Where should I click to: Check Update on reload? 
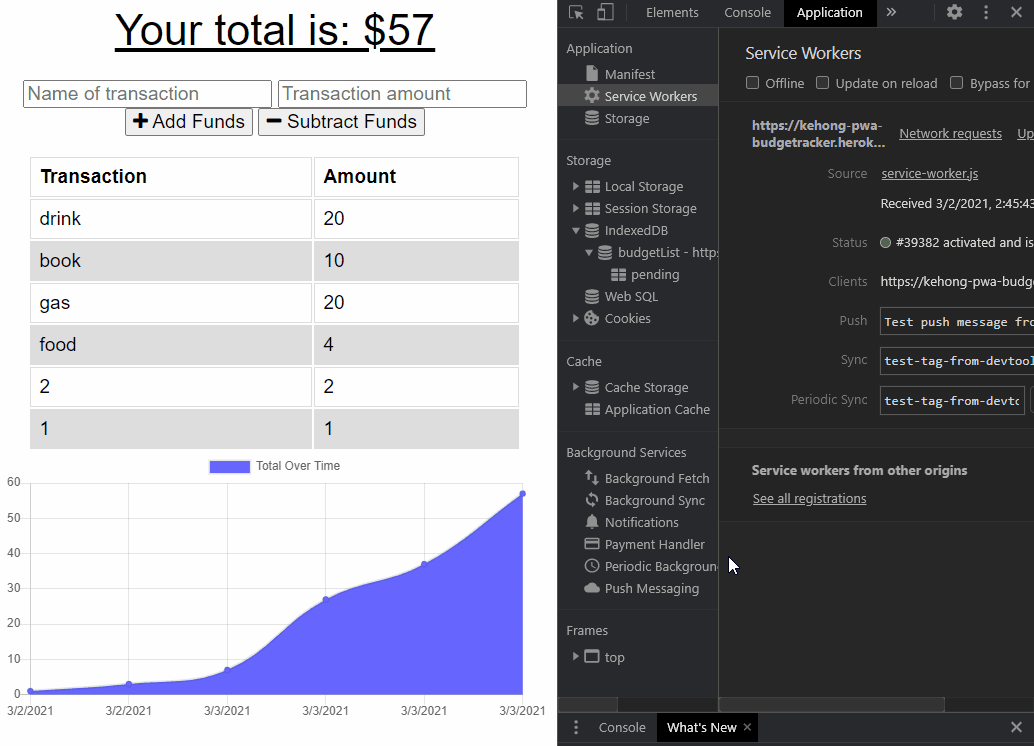tap(822, 83)
